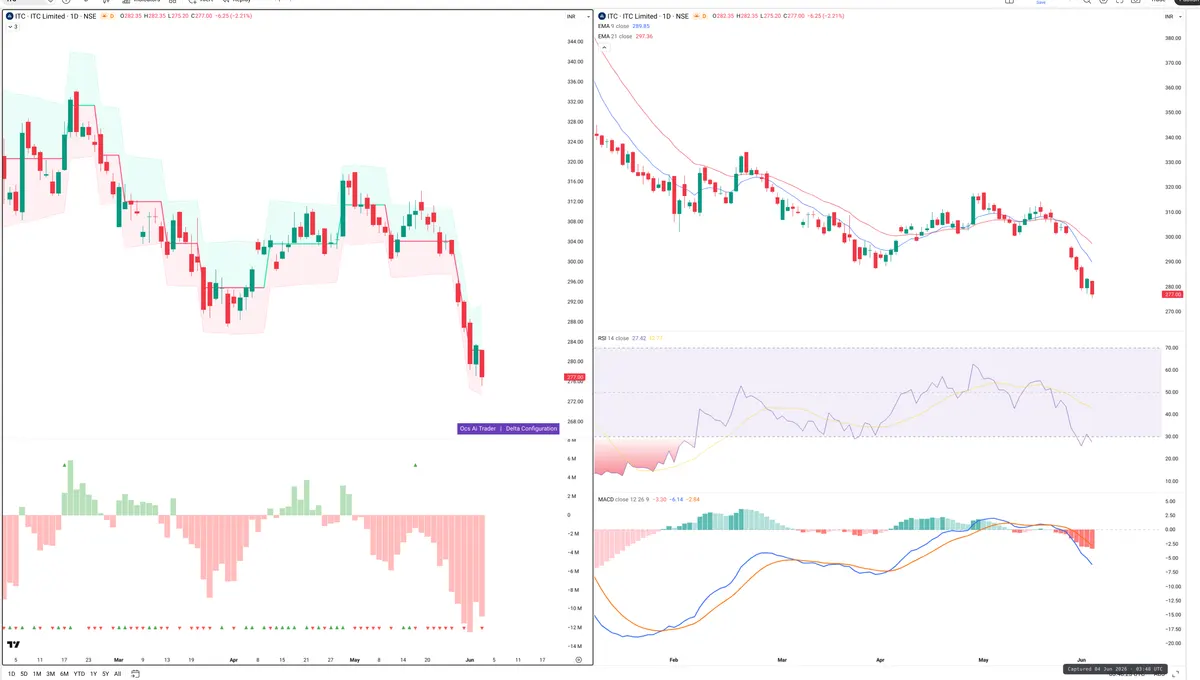The height and width of the screenshot is (680, 1200).
Task: Open the Ocs Ai Trader button
Action: (479, 429)
